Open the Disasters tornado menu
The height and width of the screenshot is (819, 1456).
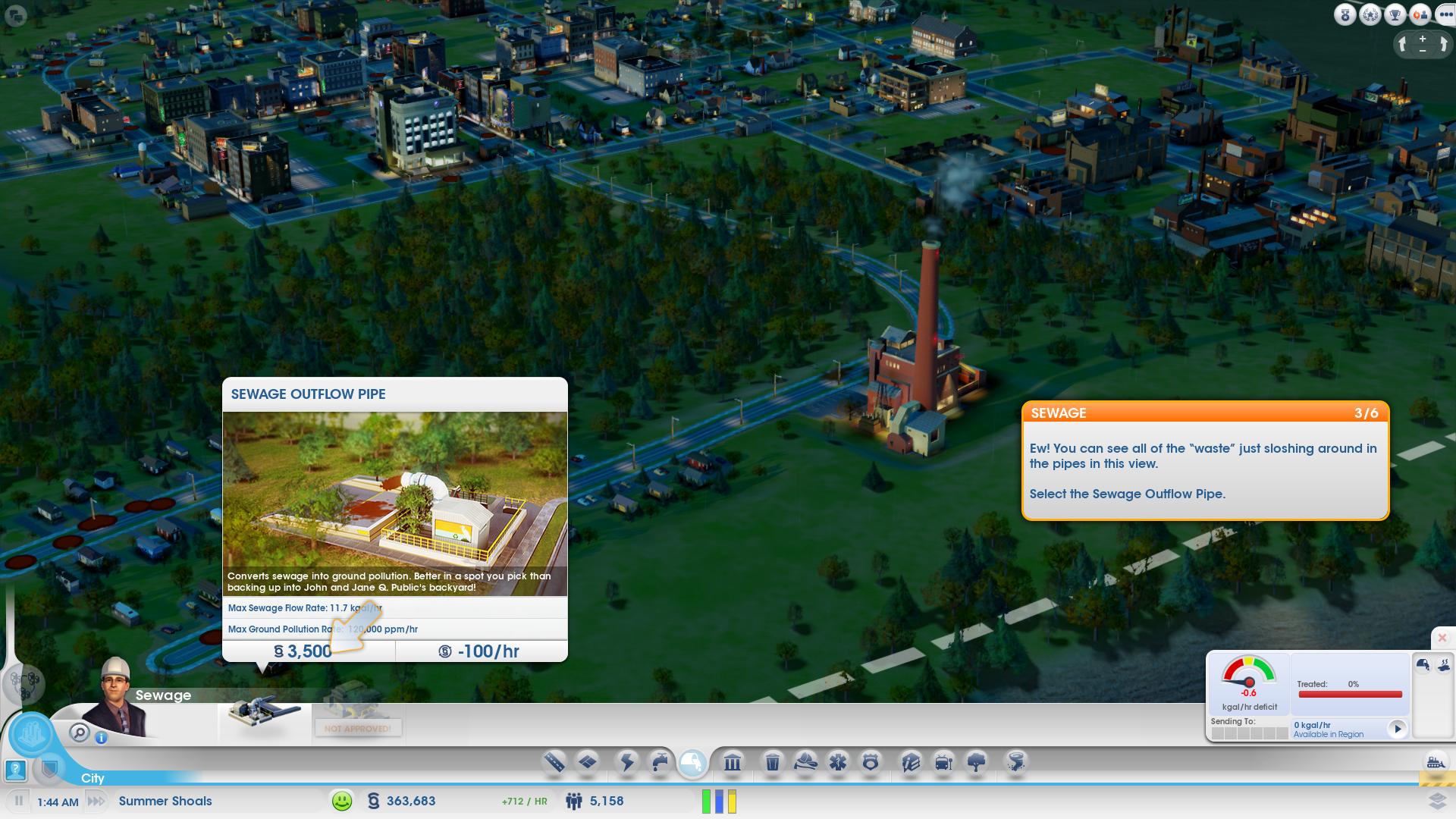point(1015,761)
